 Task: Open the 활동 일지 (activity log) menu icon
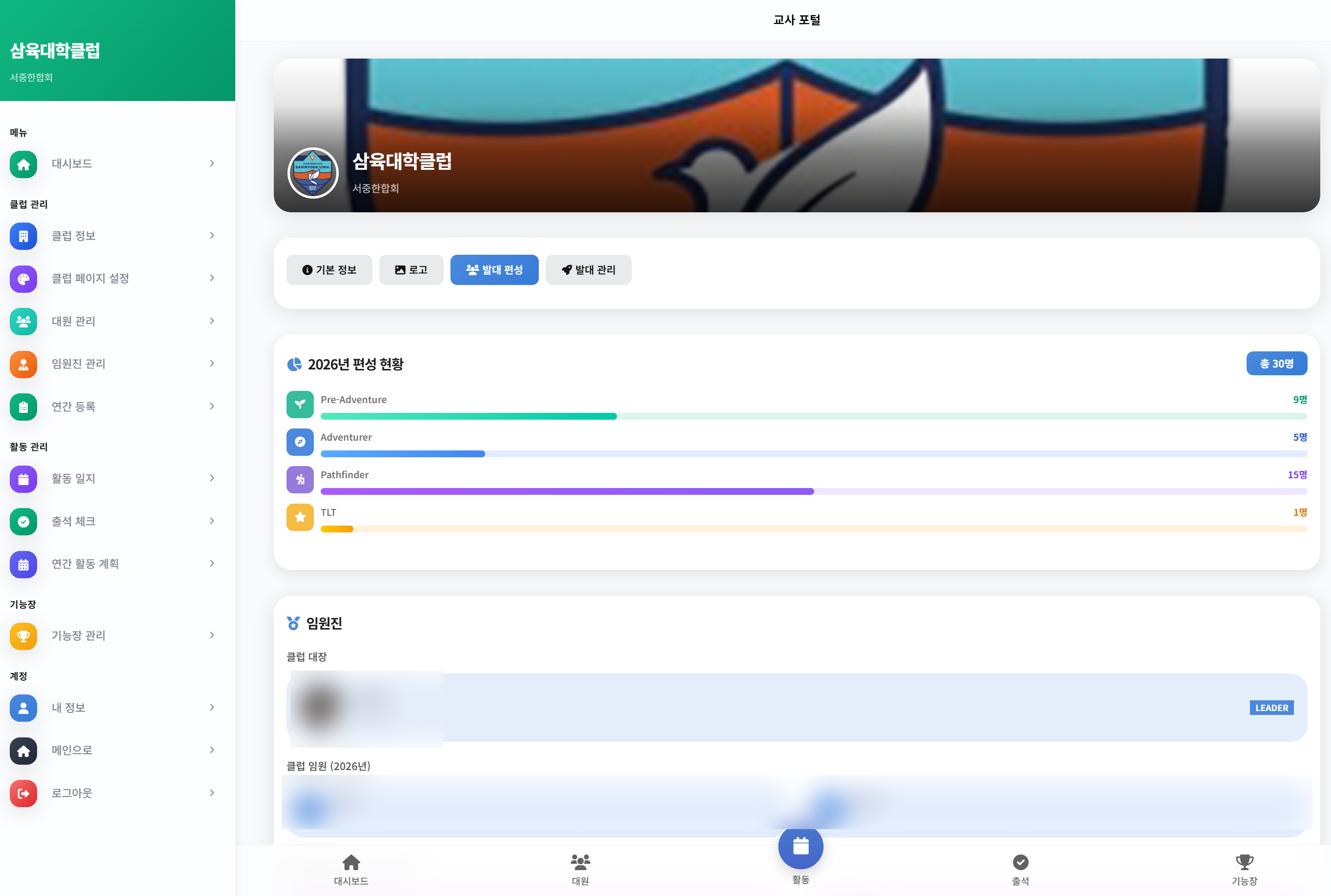click(x=23, y=479)
